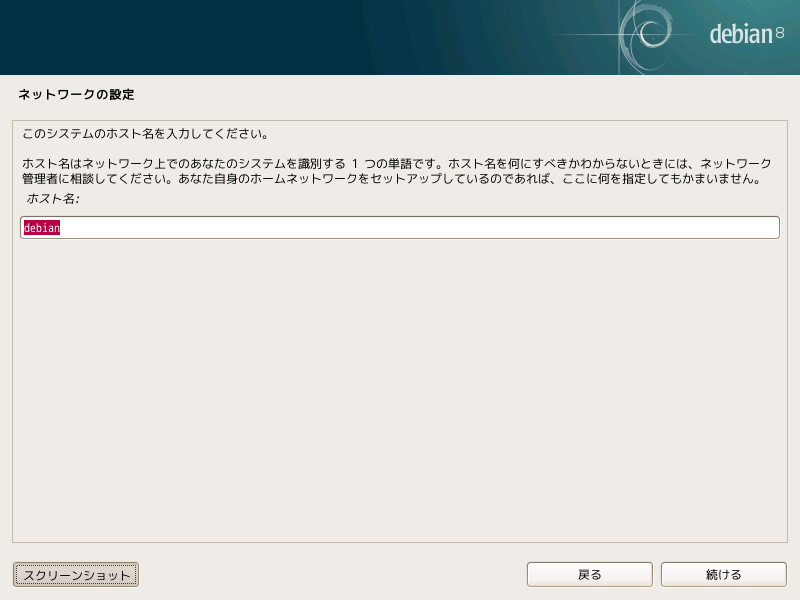Click the ホスト名: field label
Image resolution: width=800 pixels, height=600 pixels.
point(53,200)
